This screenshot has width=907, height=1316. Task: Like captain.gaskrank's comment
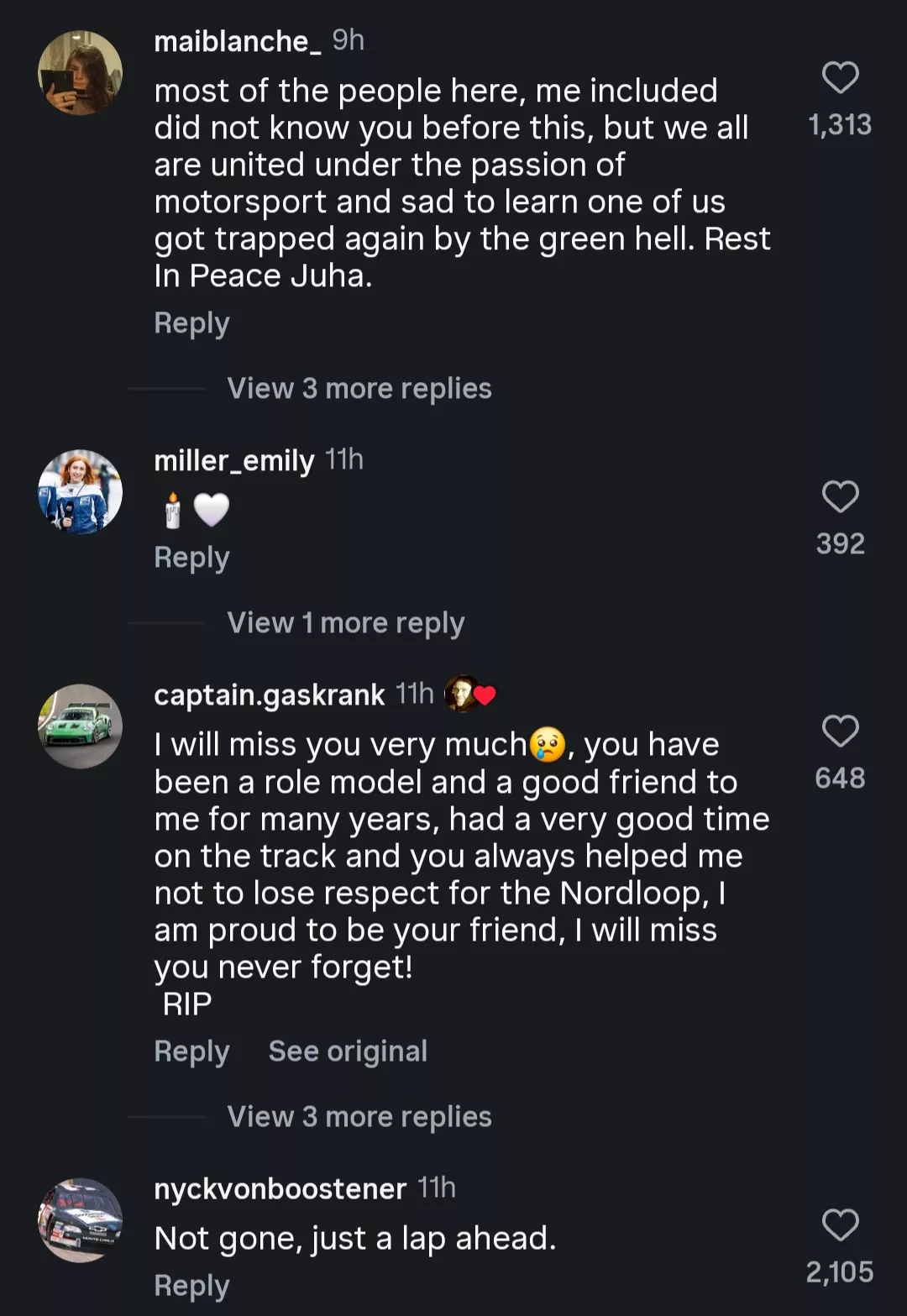click(x=840, y=731)
